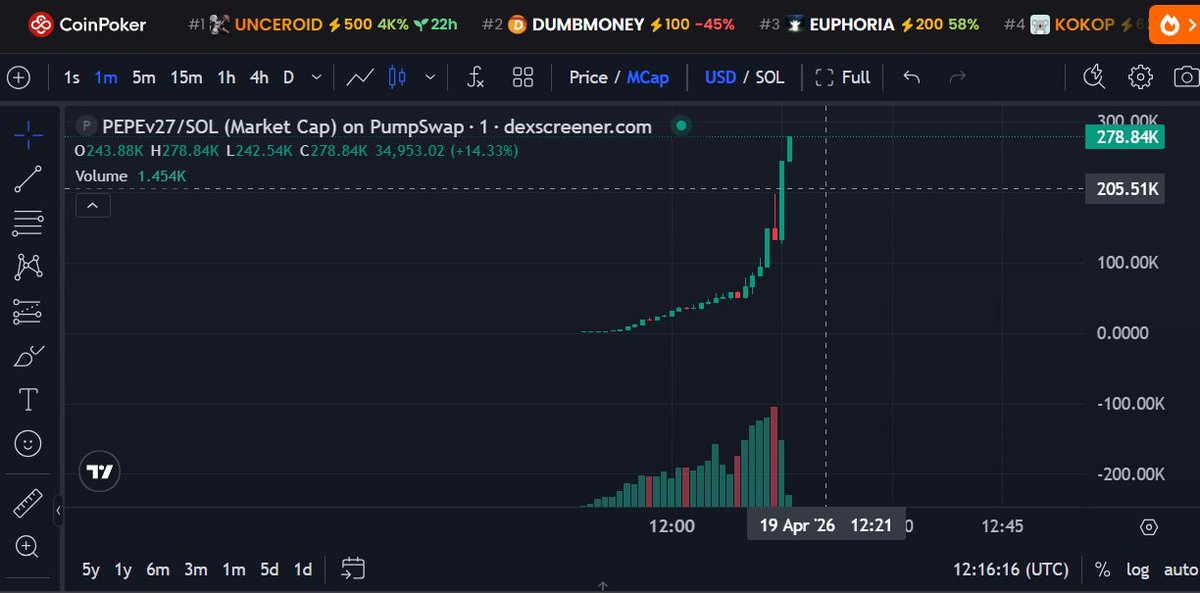Image resolution: width=1200 pixels, height=593 pixels.
Task: Redo the last chart action
Action: [957, 77]
